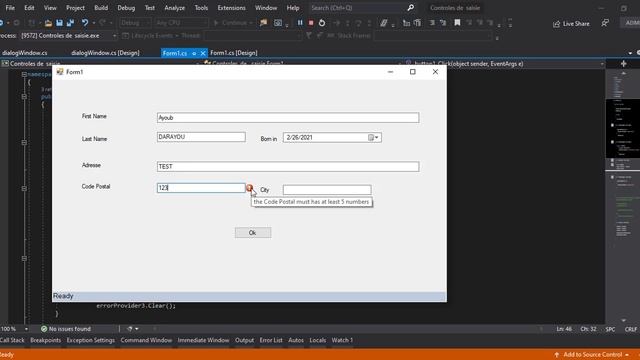The height and width of the screenshot is (360, 640).
Task: Save the current file icon
Action: click(x=59, y=23)
